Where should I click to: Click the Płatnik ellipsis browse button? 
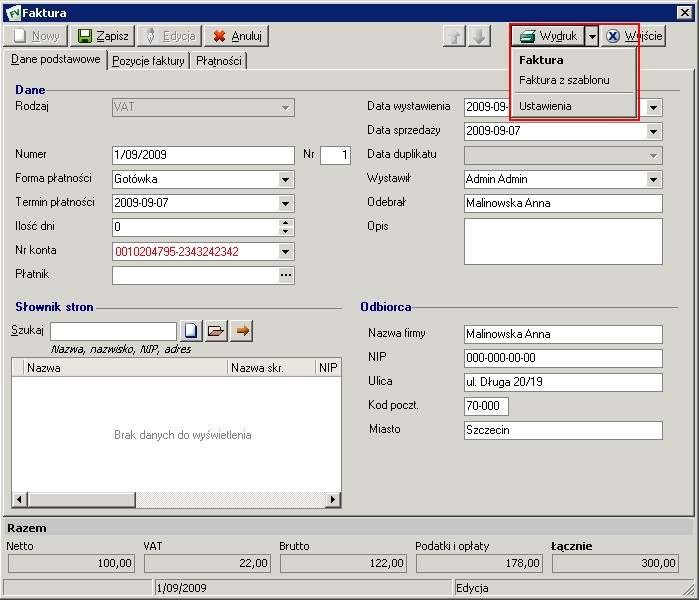coord(286,275)
